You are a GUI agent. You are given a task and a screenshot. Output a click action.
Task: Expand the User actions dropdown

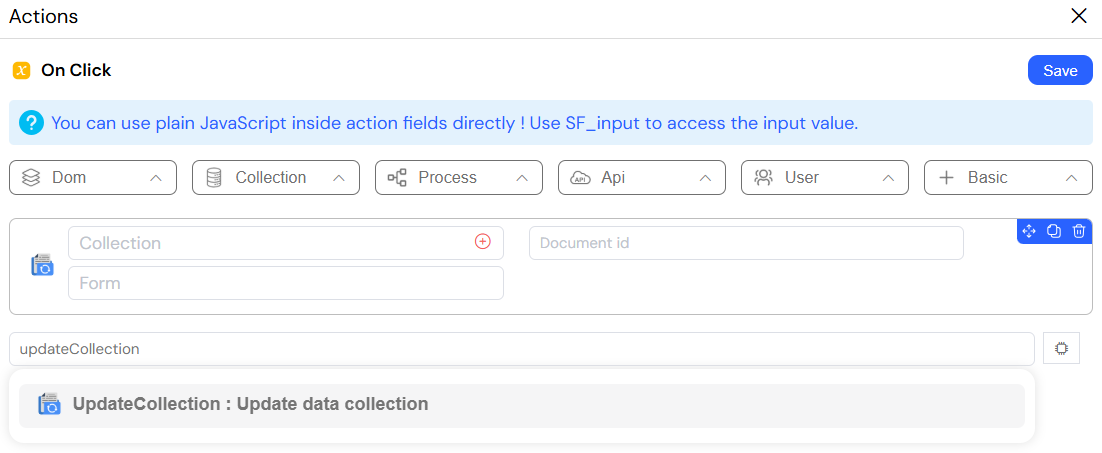[x=825, y=178]
